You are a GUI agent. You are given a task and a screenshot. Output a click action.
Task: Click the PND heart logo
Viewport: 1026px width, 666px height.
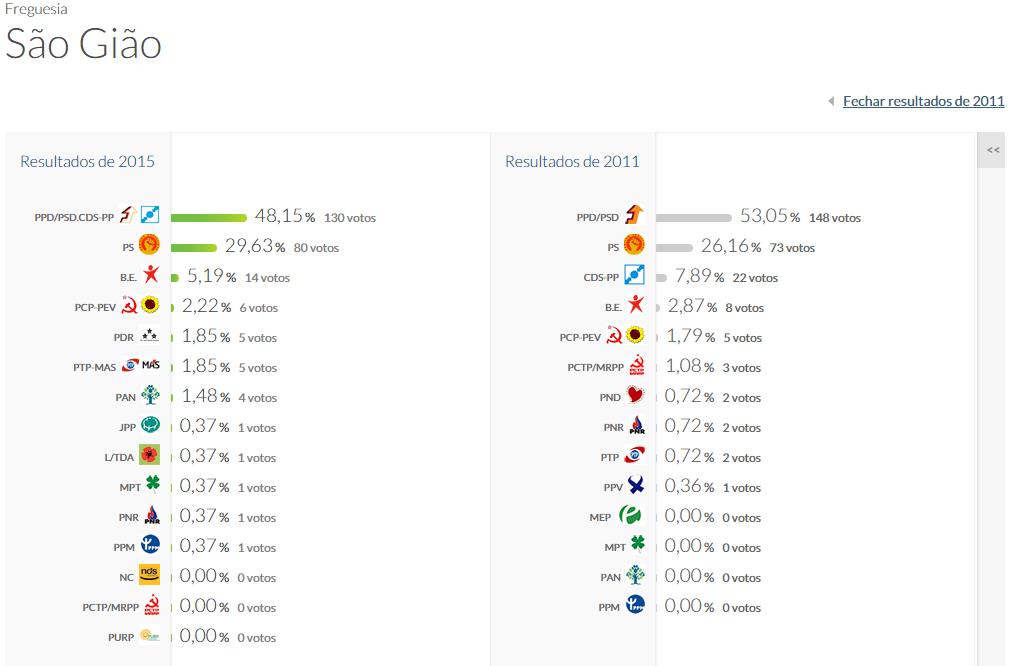click(634, 395)
